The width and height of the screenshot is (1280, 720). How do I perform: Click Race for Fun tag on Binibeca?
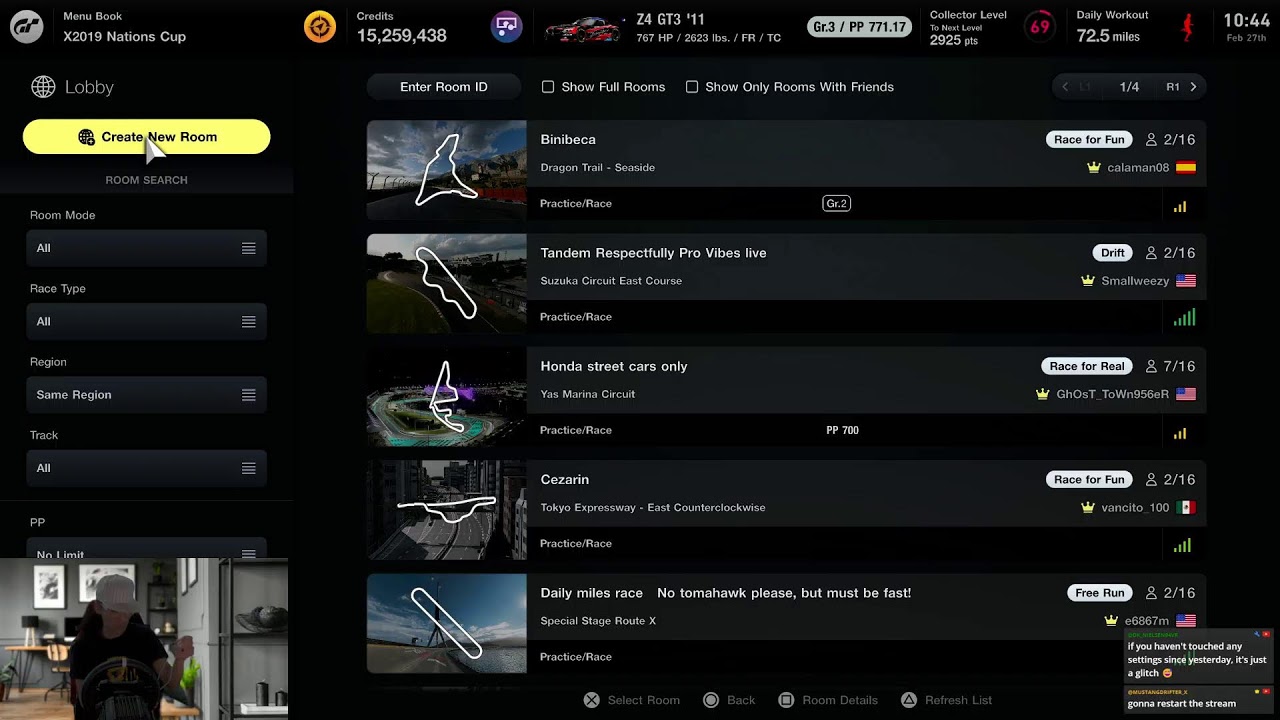(x=1089, y=139)
